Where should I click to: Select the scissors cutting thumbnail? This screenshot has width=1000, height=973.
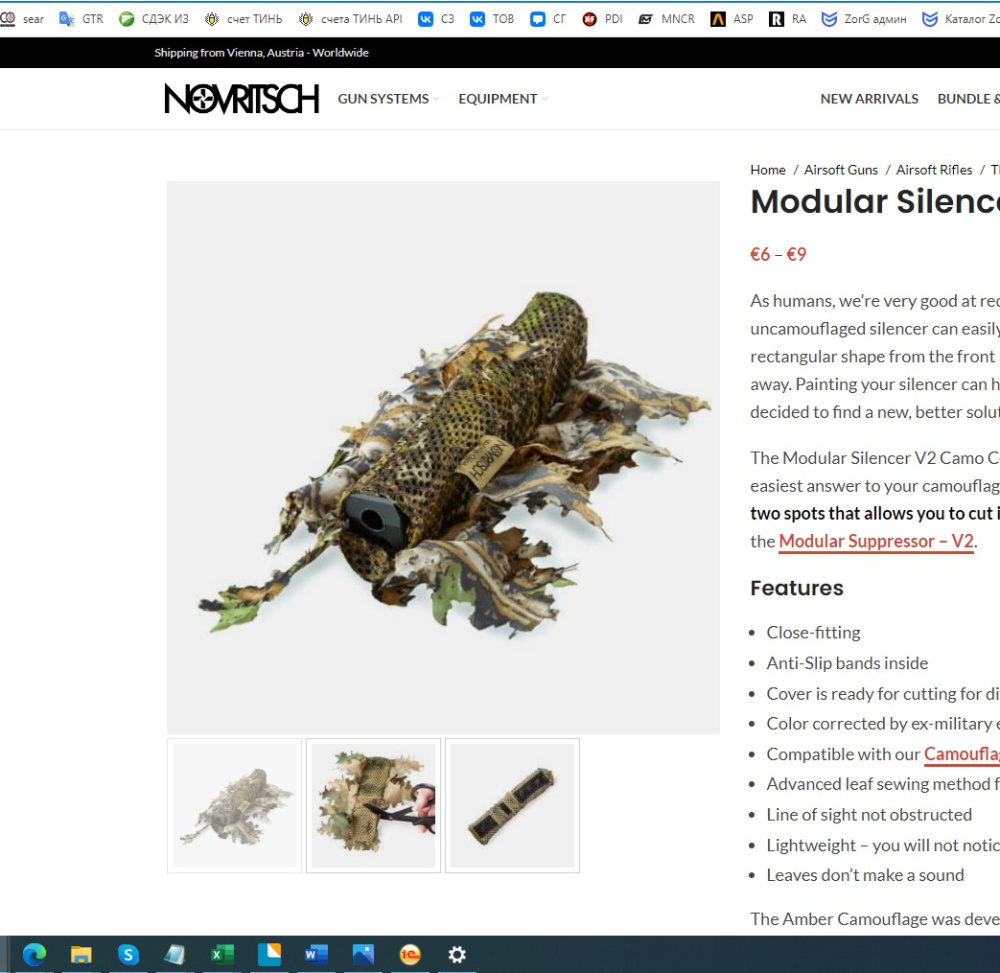pos(373,805)
